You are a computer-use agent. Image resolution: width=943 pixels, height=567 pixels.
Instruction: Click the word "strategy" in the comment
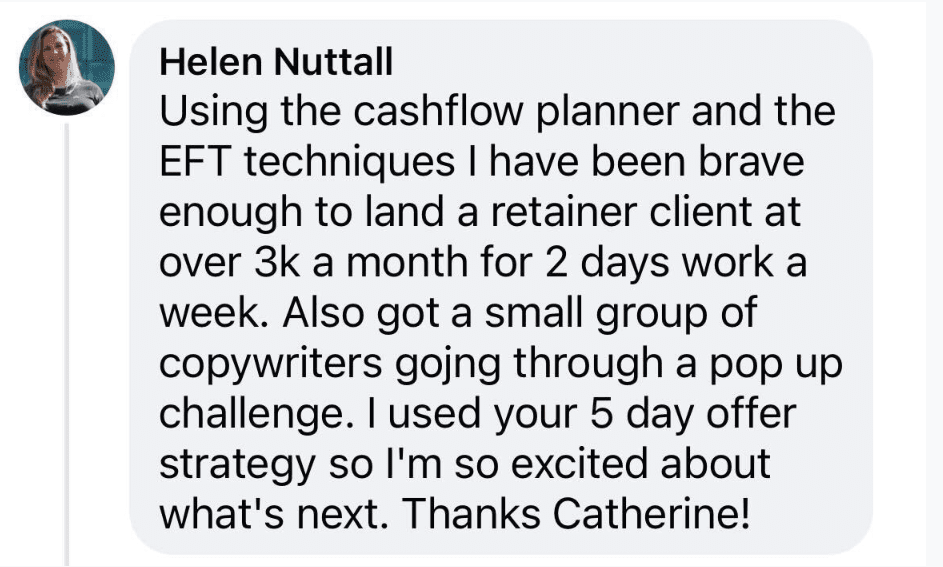coord(231,463)
